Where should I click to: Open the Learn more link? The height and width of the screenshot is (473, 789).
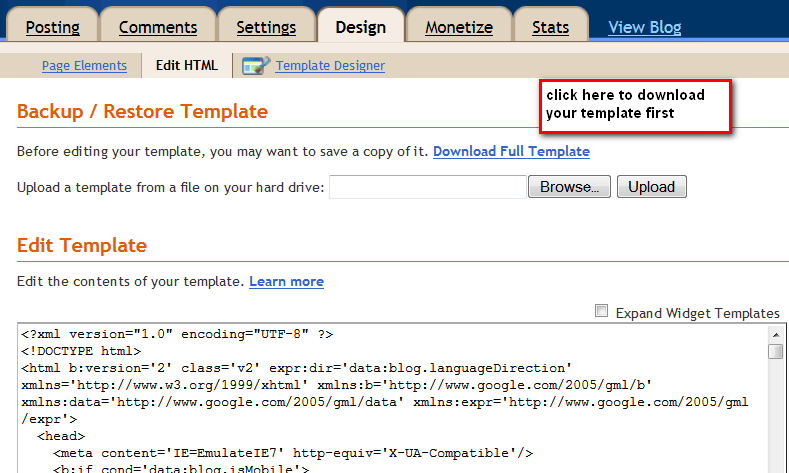point(286,281)
